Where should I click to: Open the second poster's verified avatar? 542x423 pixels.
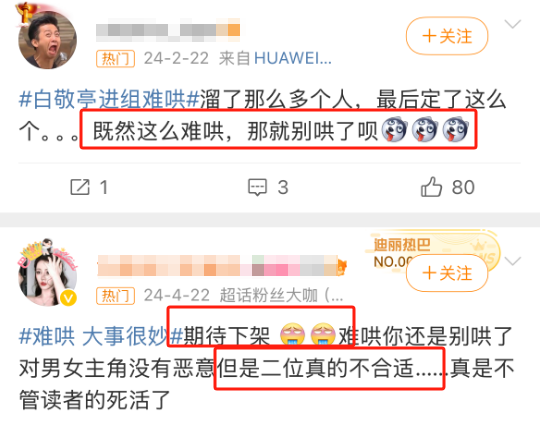47,276
